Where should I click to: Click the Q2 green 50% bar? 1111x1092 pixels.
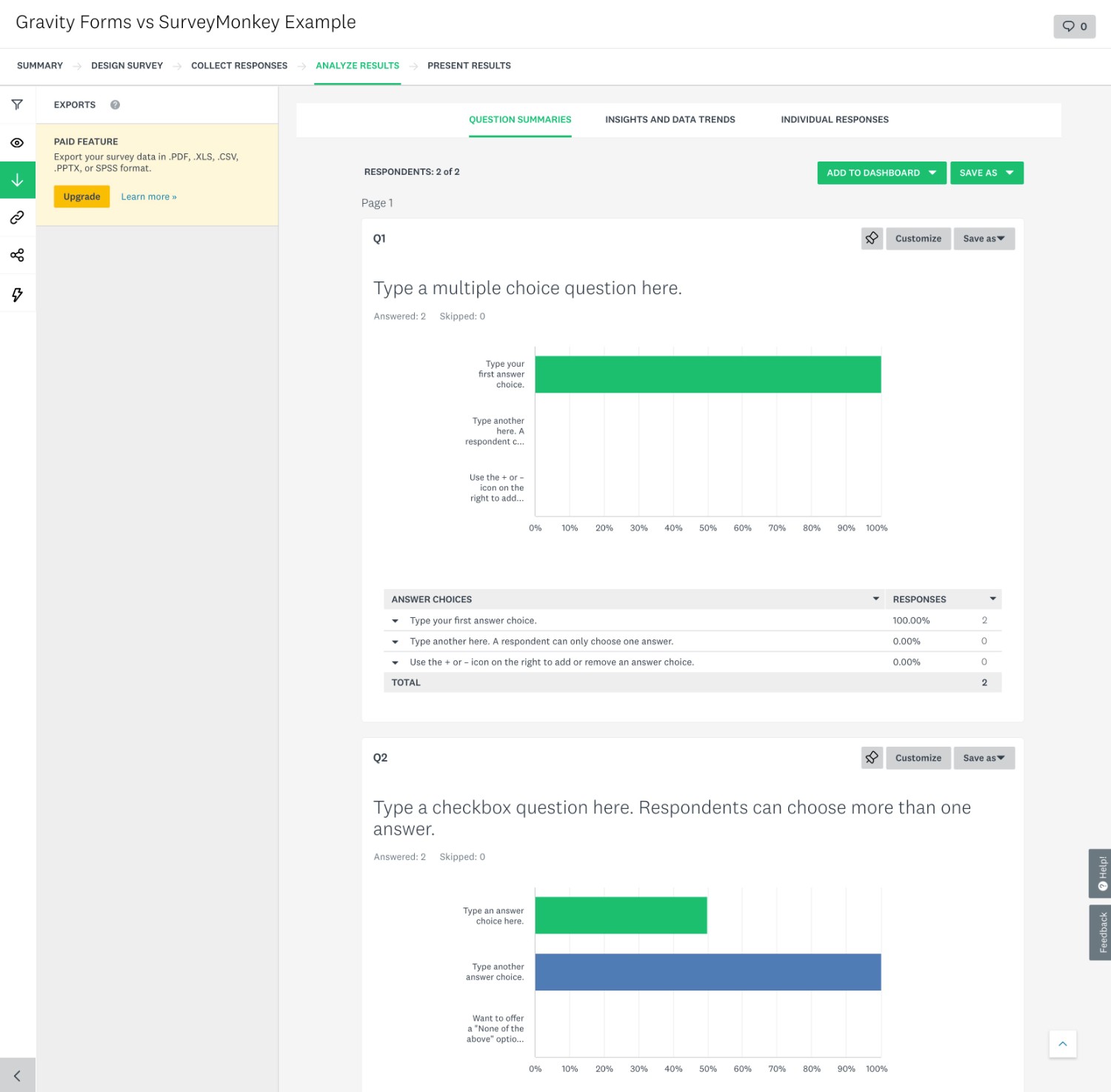point(621,915)
